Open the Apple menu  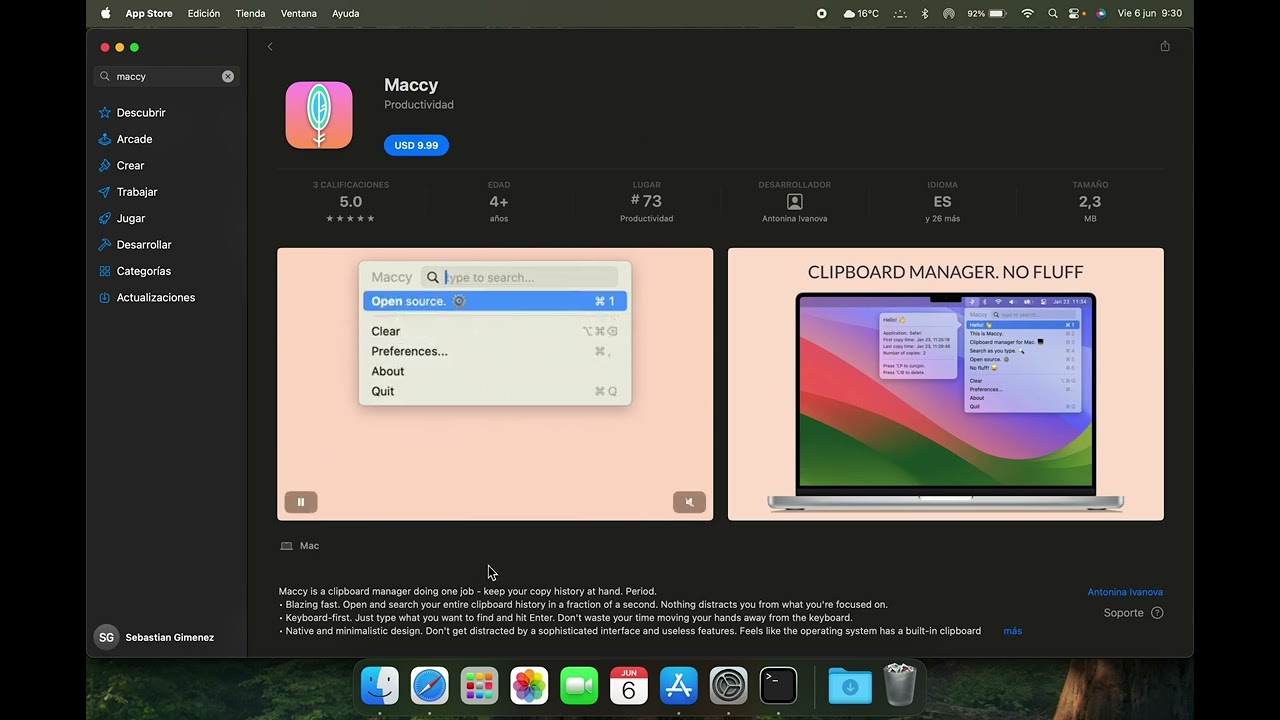pyautogui.click(x=106, y=13)
